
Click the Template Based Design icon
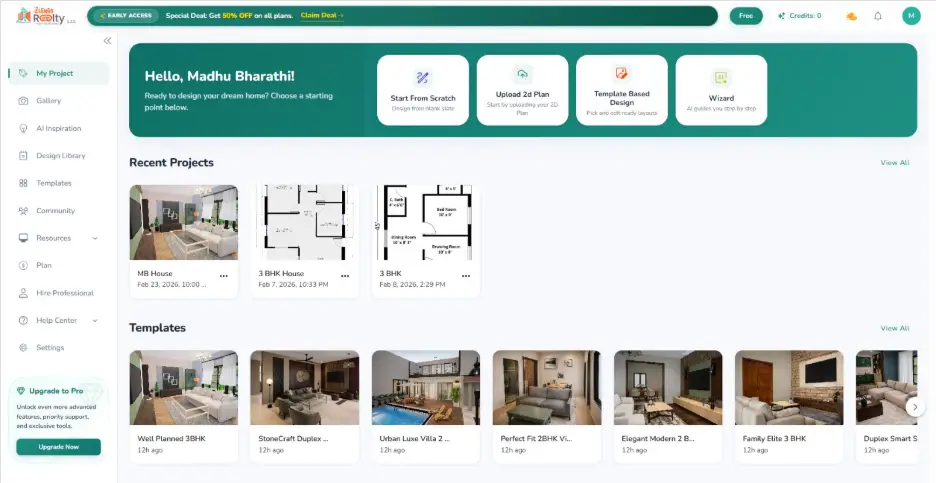click(x=621, y=73)
